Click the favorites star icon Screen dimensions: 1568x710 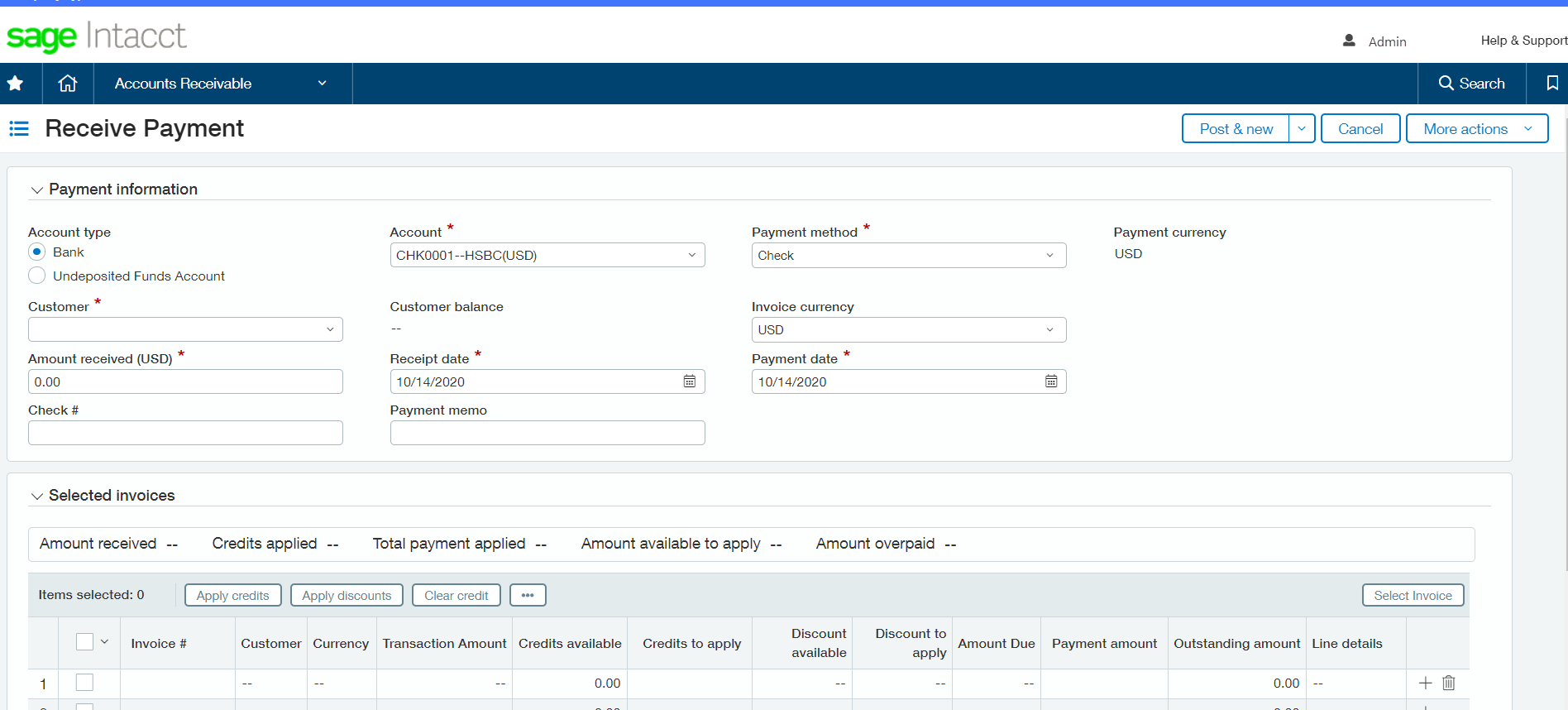point(15,84)
